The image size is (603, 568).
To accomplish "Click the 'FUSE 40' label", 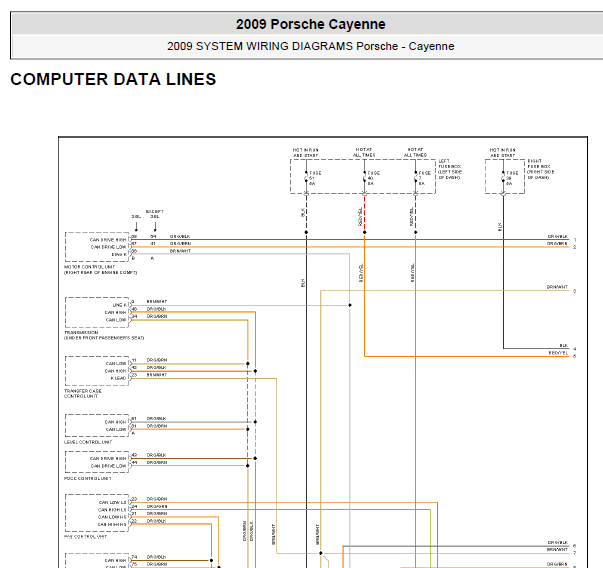I will (x=373, y=176).
